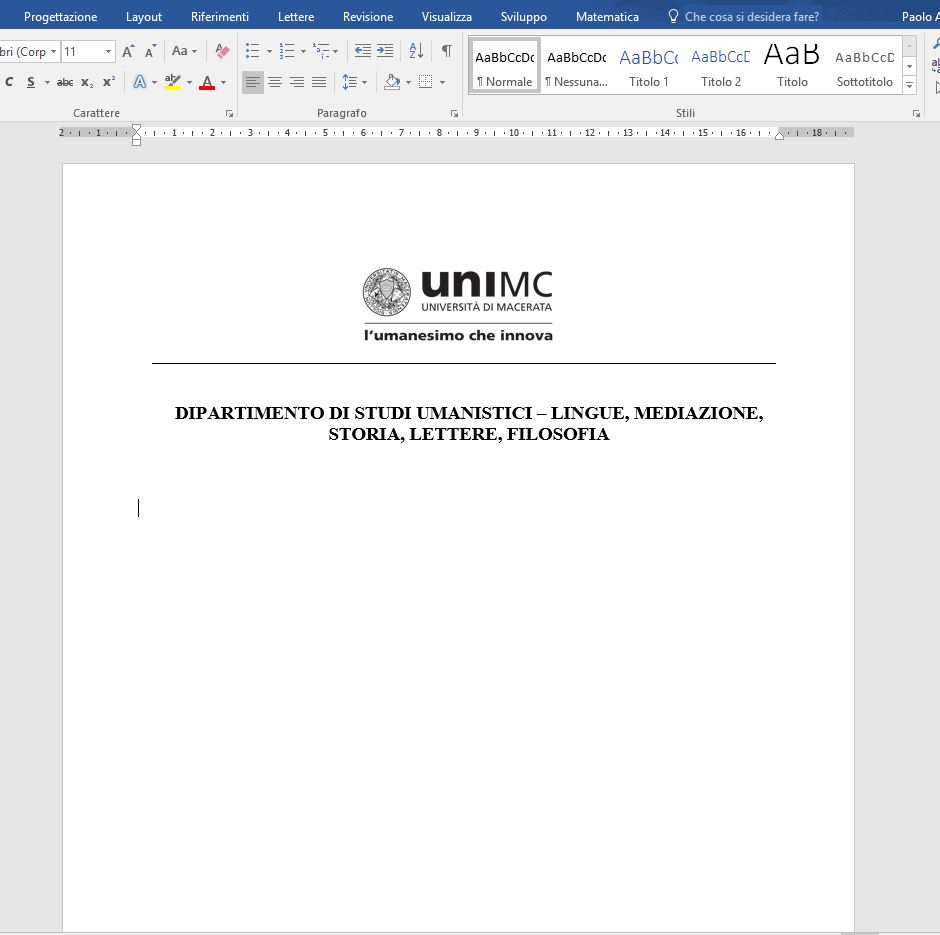Open the font size dropdown
This screenshot has width=940, height=935.
click(x=109, y=52)
